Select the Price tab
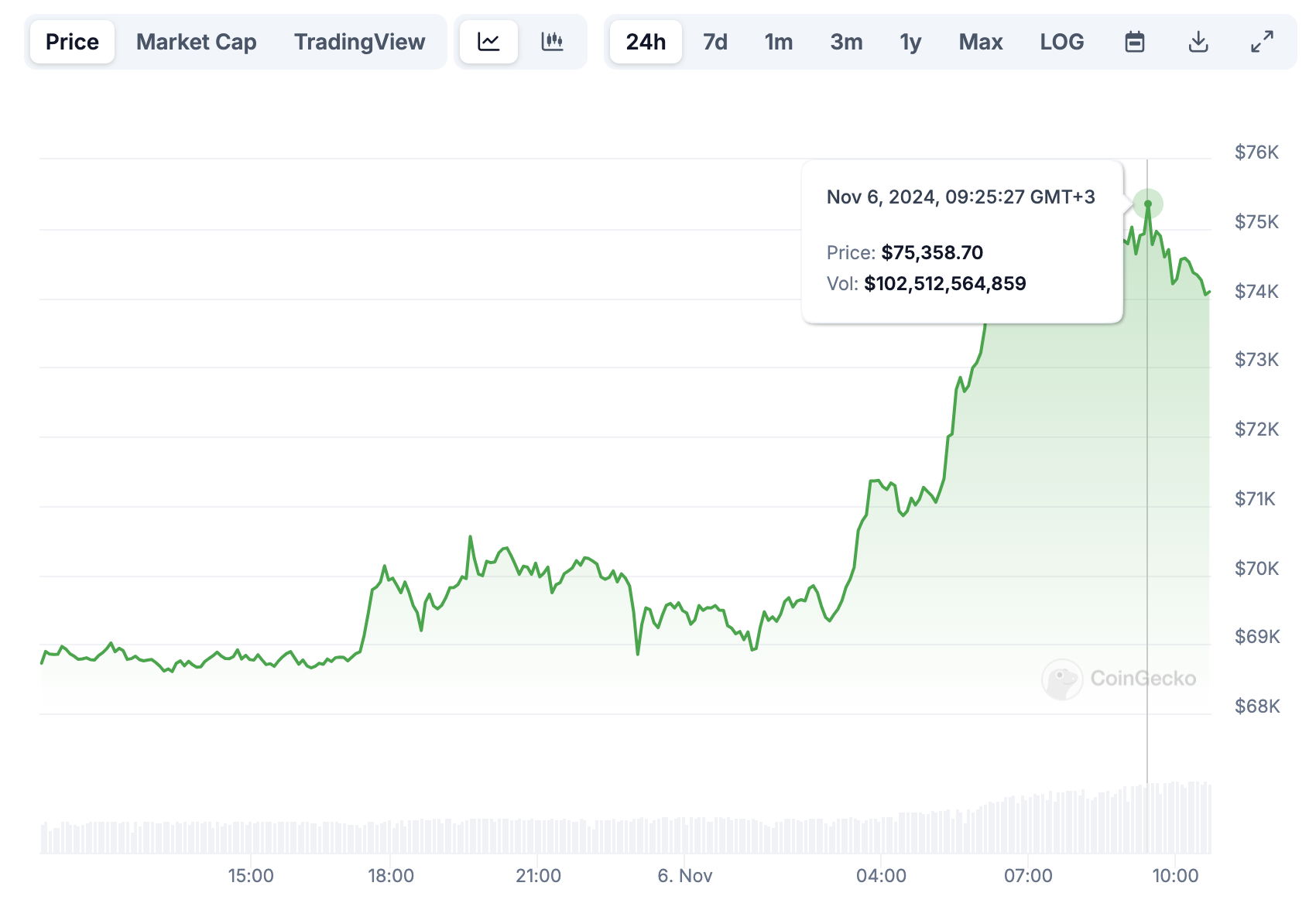The height and width of the screenshot is (910, 1316). 72,42
